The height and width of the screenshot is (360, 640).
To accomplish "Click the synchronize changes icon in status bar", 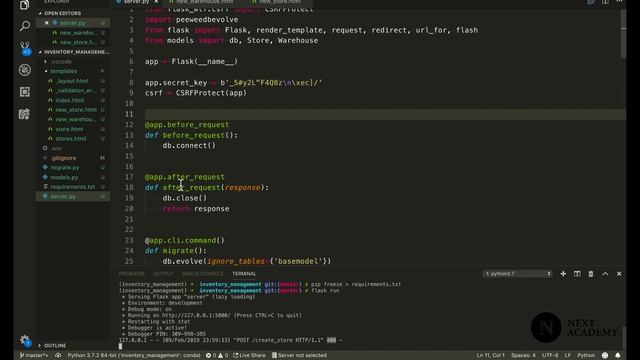I will click(x=58, y=356).
